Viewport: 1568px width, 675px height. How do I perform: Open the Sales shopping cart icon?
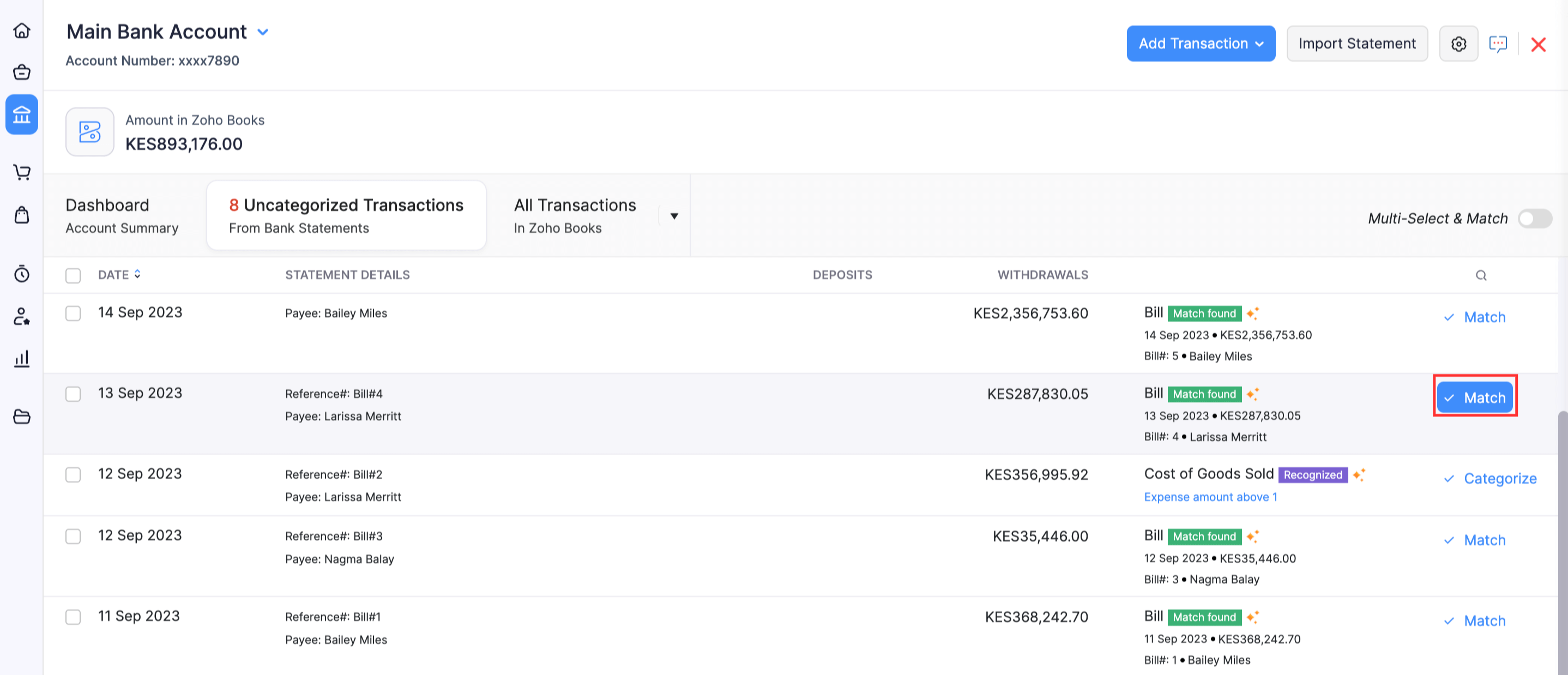(21, 172)
